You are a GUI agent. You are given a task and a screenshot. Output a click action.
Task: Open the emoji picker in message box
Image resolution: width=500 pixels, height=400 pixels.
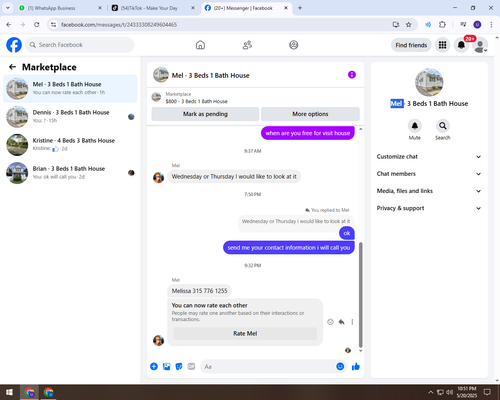point(340,367)
